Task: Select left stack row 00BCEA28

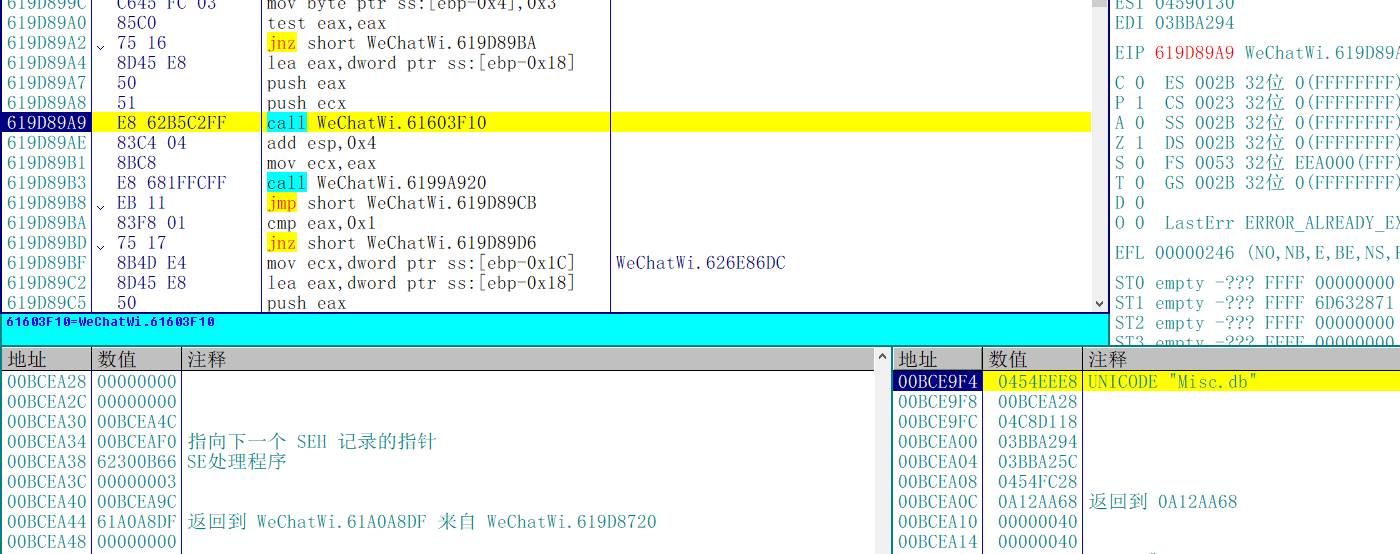Action: [x=438, y=381]
